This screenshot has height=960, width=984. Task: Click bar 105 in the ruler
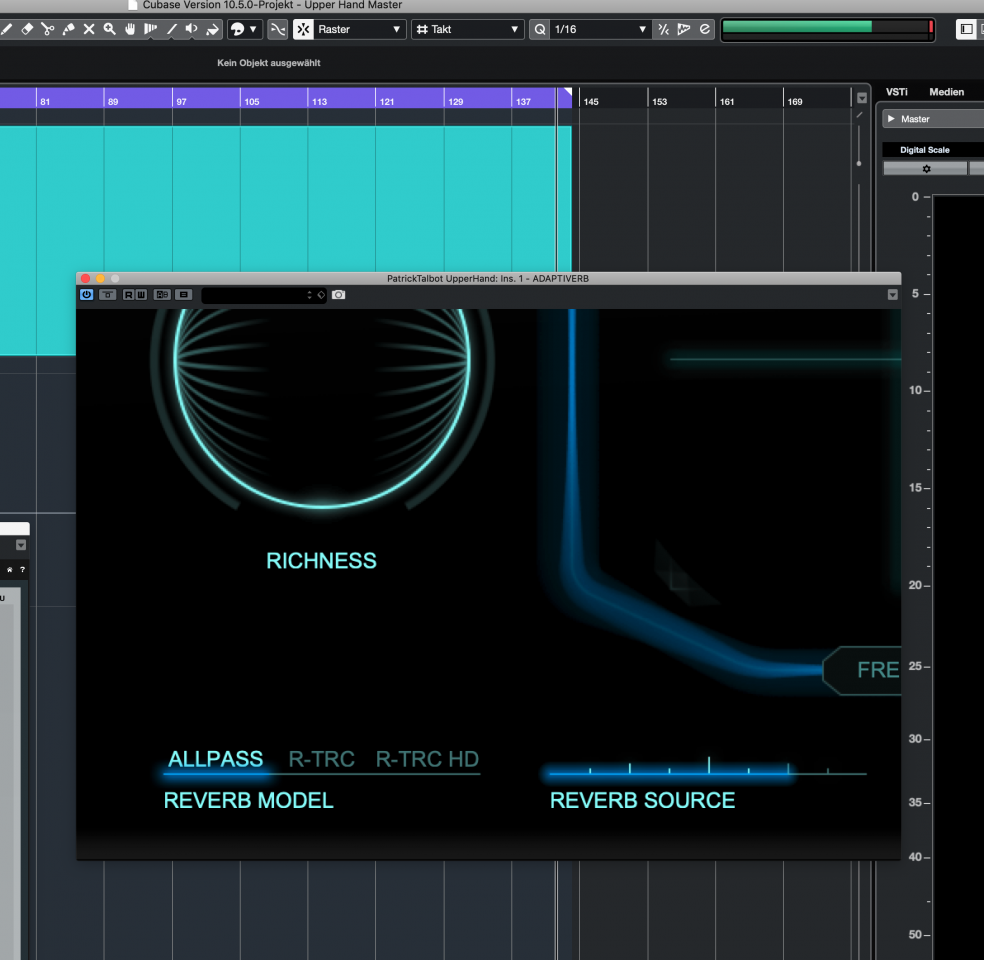[x=252, y=101]
